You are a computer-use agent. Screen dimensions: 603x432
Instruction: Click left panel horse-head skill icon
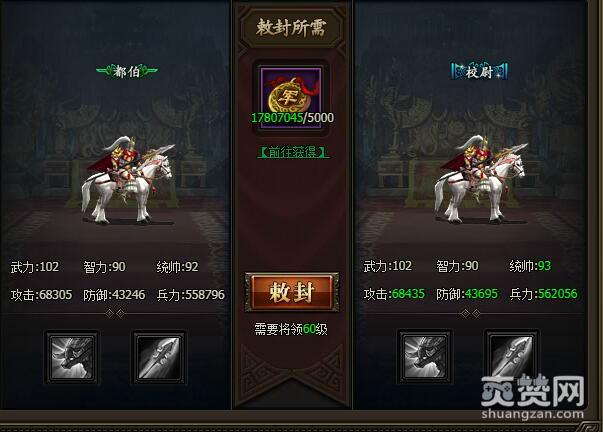[72, 357]
